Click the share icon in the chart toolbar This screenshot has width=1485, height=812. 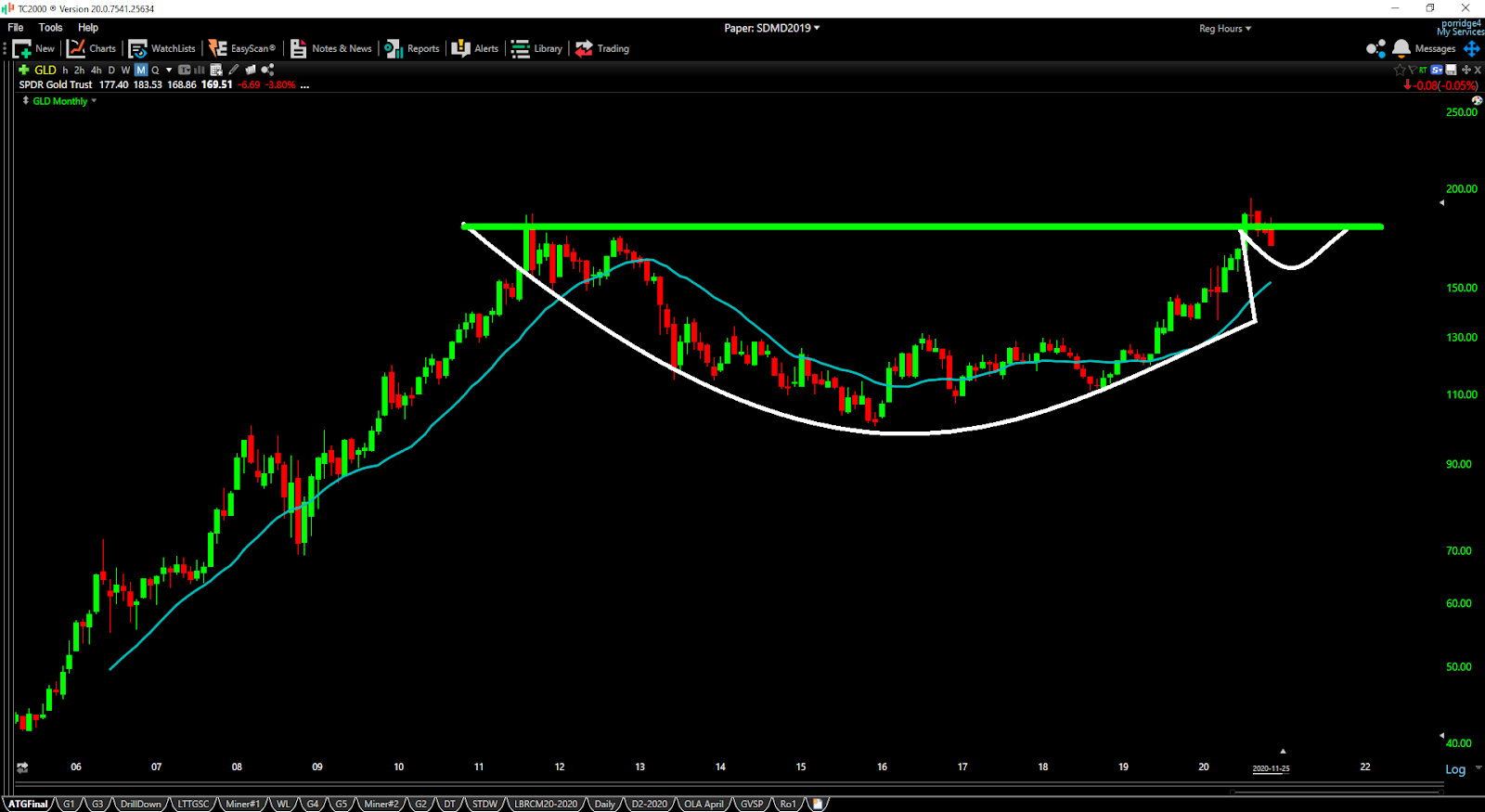(267, 70)
